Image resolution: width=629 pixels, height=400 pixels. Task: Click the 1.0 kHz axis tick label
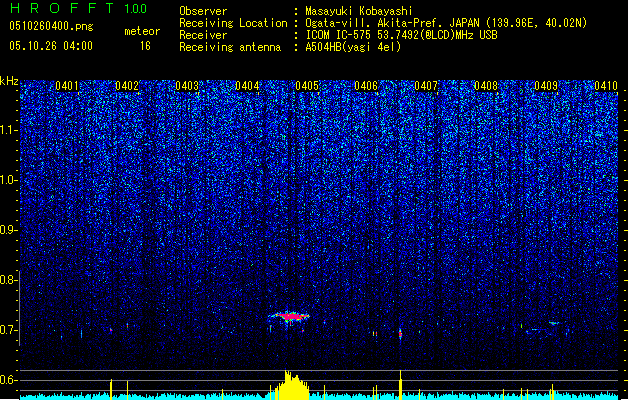[x=9, y=181]
